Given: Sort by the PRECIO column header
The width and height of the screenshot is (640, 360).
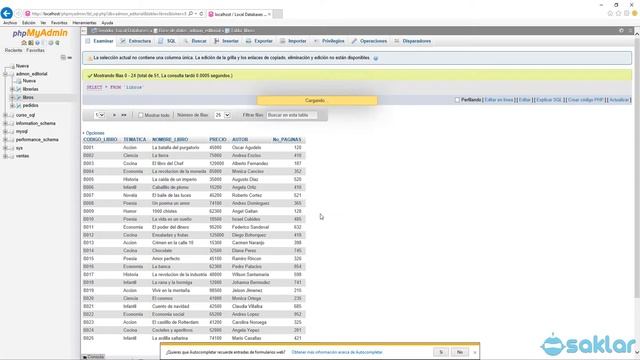Looking at the screenshot, I should point(218,140).
